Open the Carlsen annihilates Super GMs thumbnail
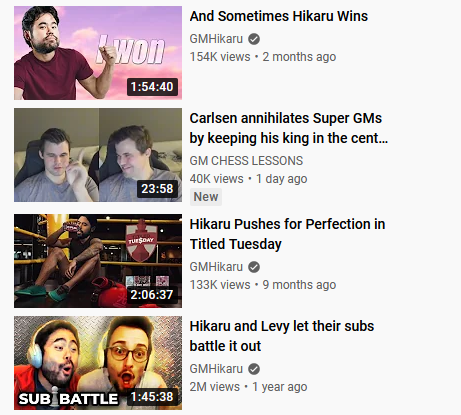The height and width of the screenshot is (415, 461). coord(98,155)
